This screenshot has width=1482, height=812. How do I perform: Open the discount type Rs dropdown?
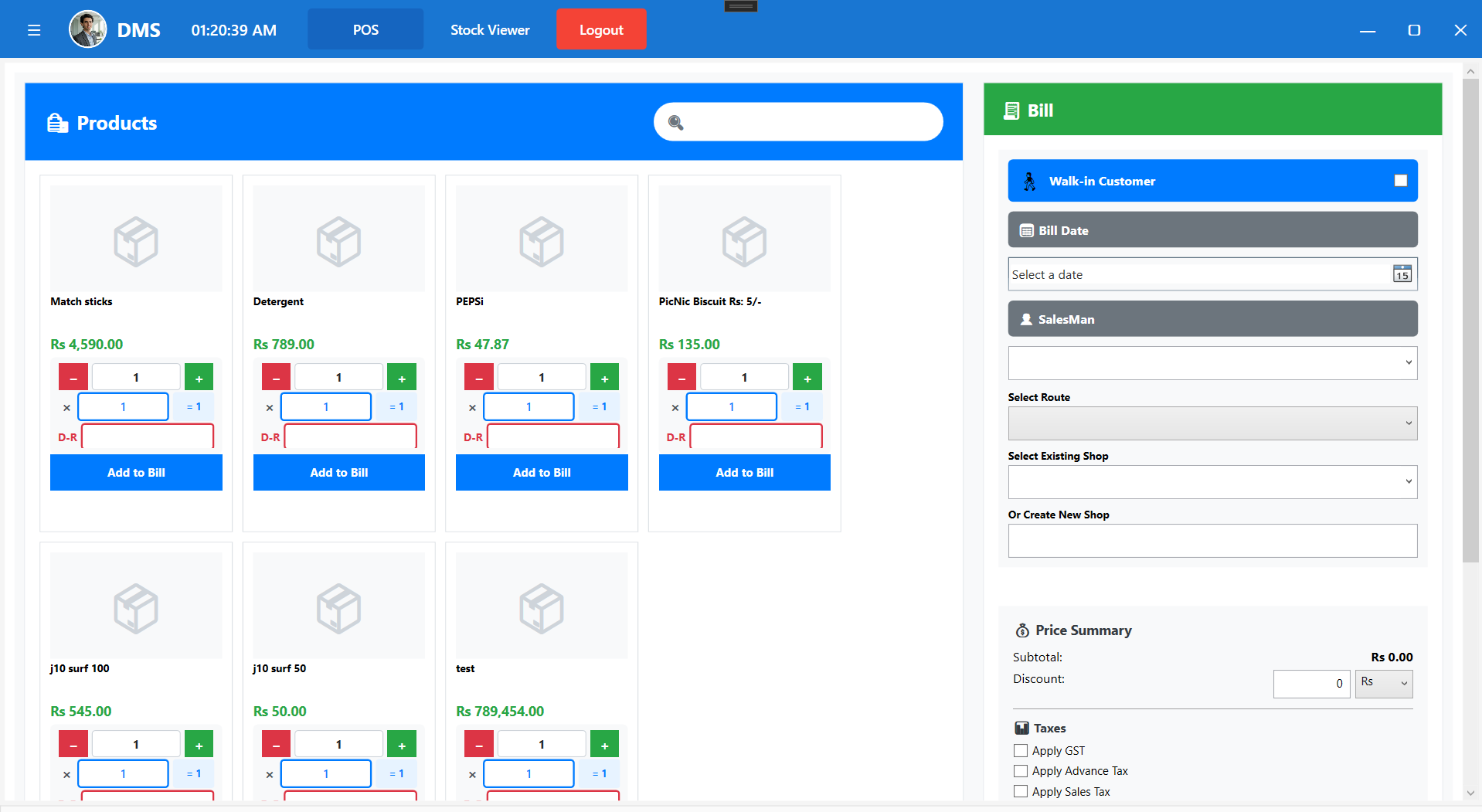click(1384, 683)
